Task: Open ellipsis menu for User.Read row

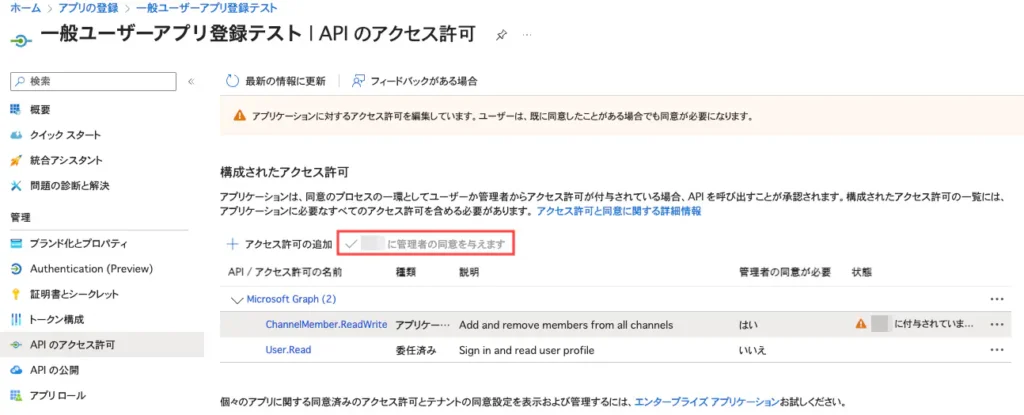Action: tap(996, 350)
